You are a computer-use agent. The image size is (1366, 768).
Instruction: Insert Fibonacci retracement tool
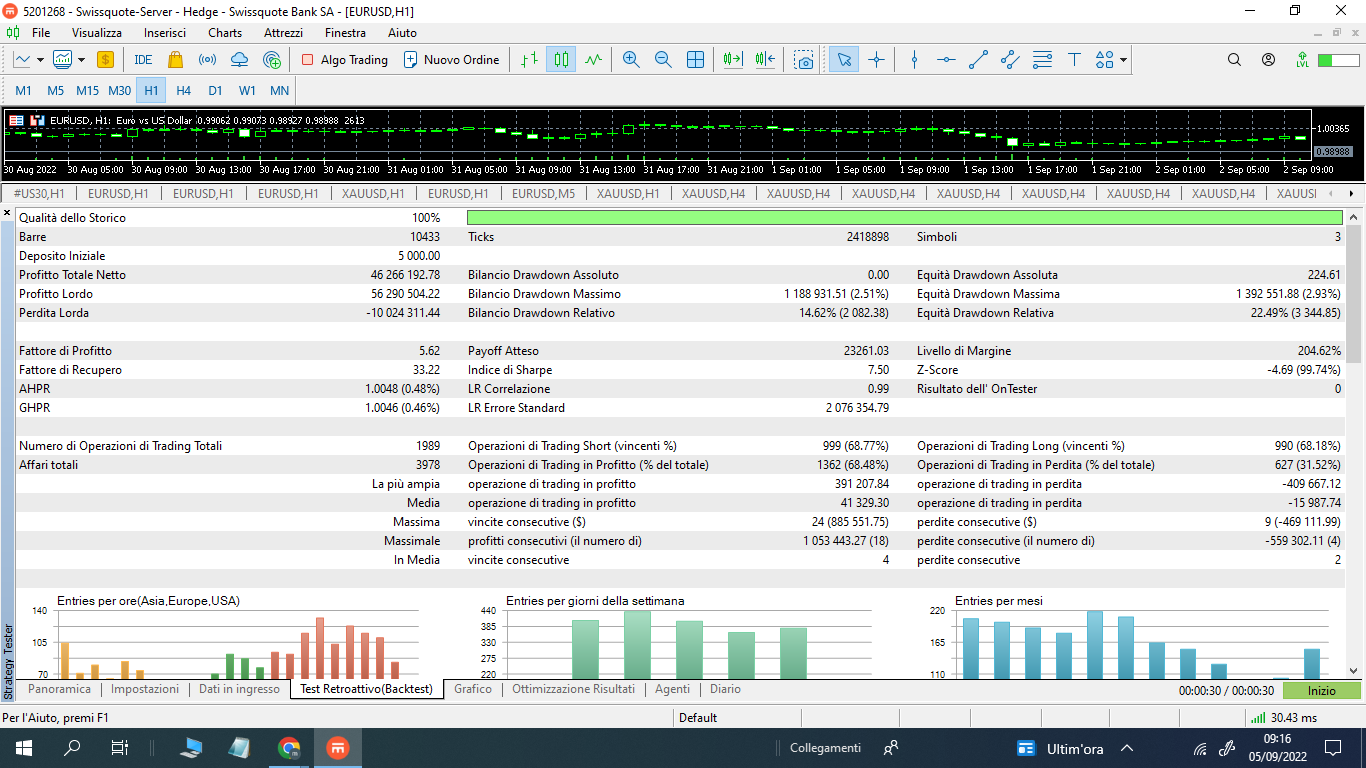click(1042, 60)
